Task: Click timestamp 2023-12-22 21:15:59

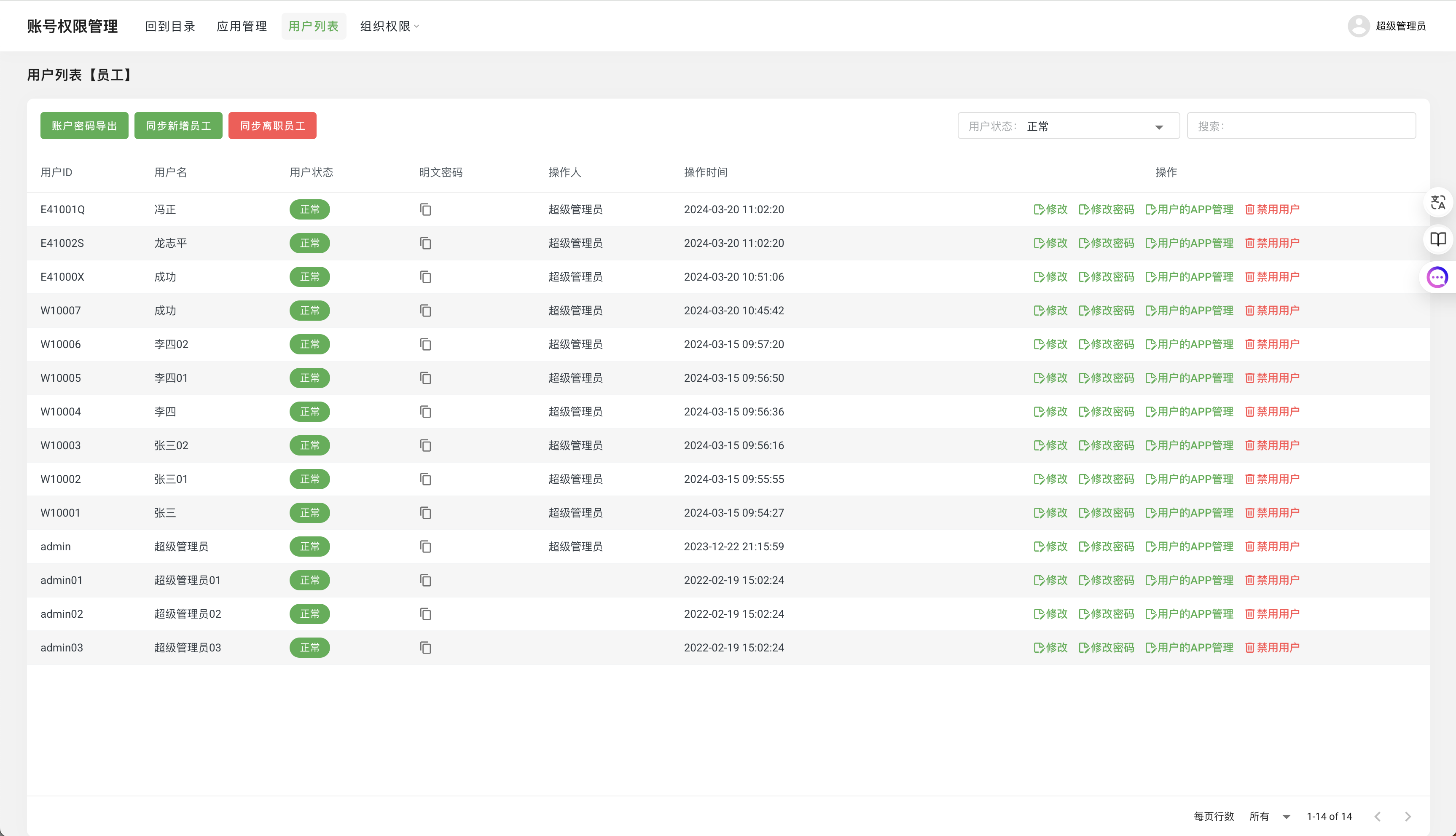Action: coord(733,547)
